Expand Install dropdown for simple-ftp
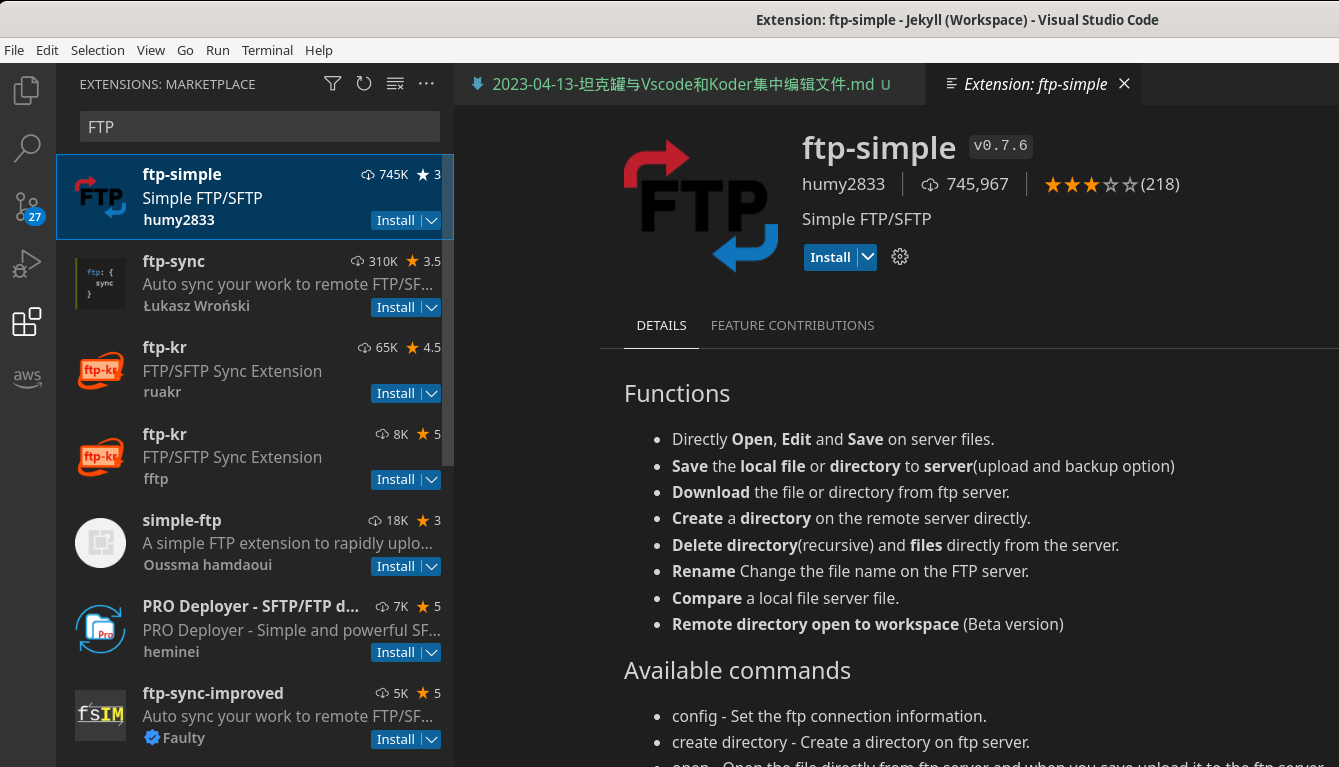Screen dimensions: 1339x767 [431, 566]
